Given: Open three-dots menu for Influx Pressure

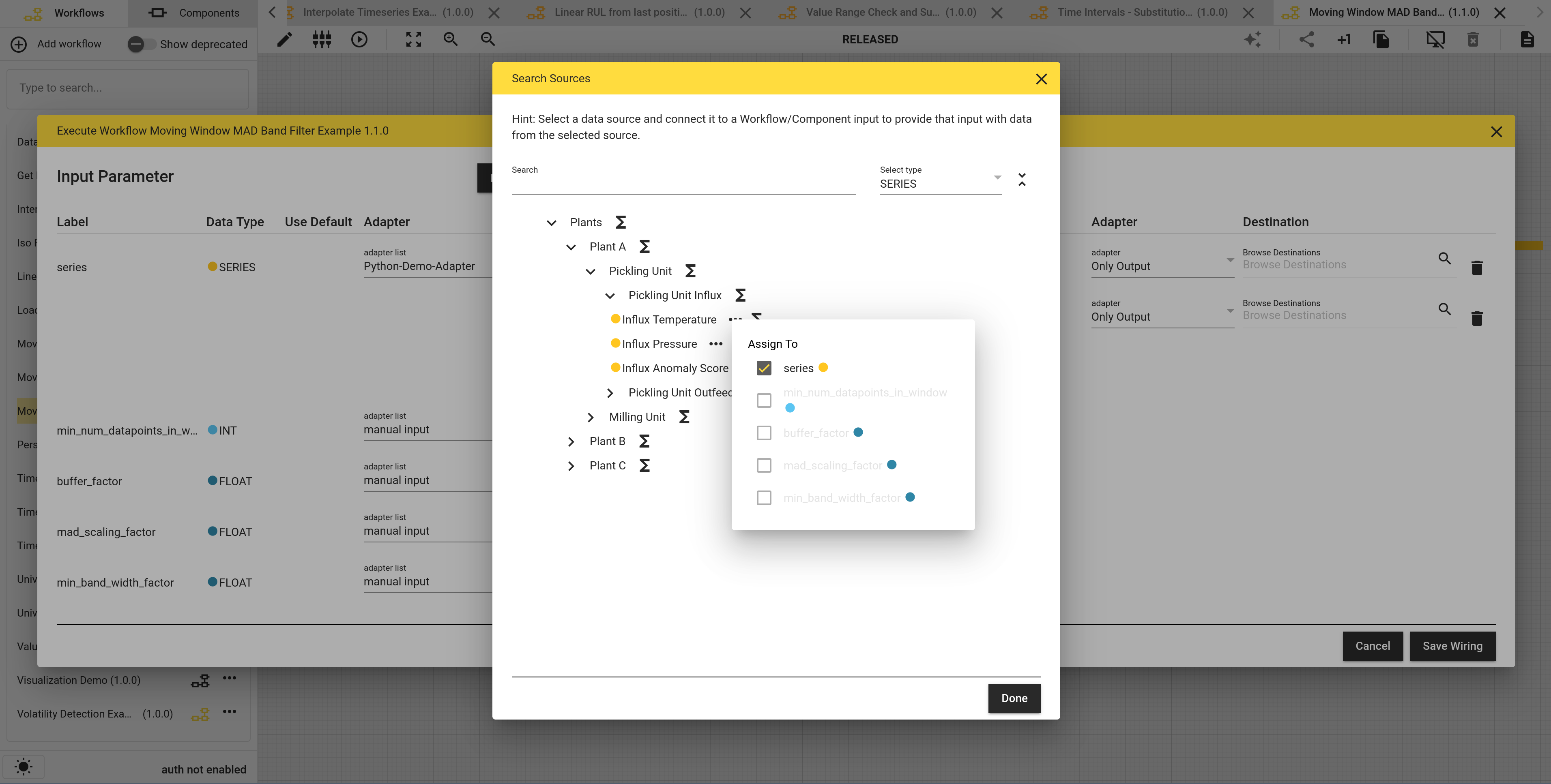Looking at the screenshot, I should [716, 344].
